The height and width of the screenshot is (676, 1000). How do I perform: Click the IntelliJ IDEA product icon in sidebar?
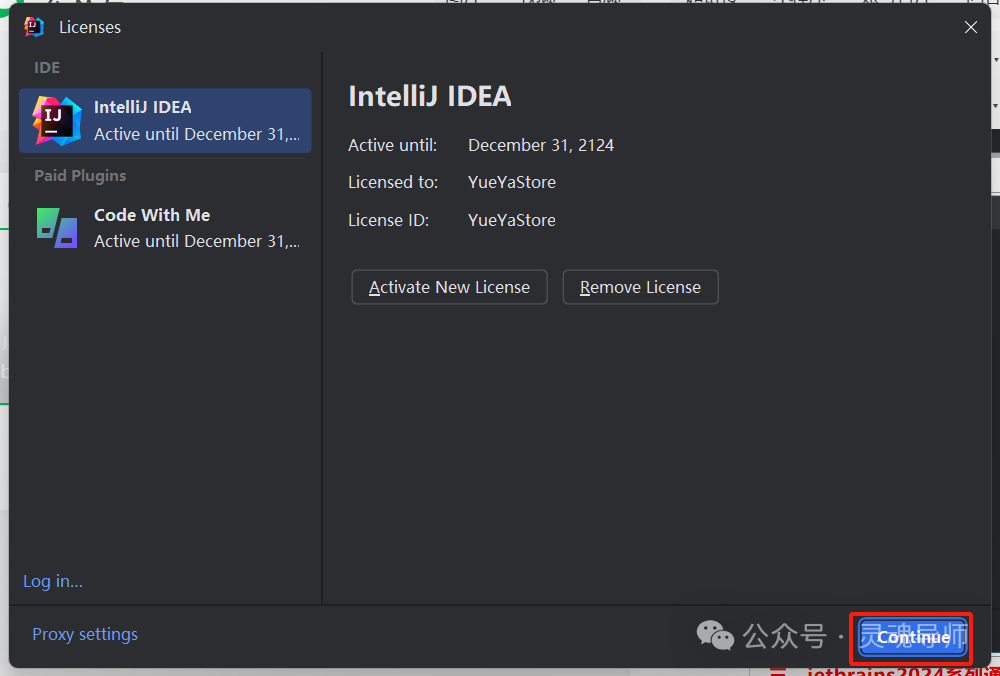pos(57,121)
